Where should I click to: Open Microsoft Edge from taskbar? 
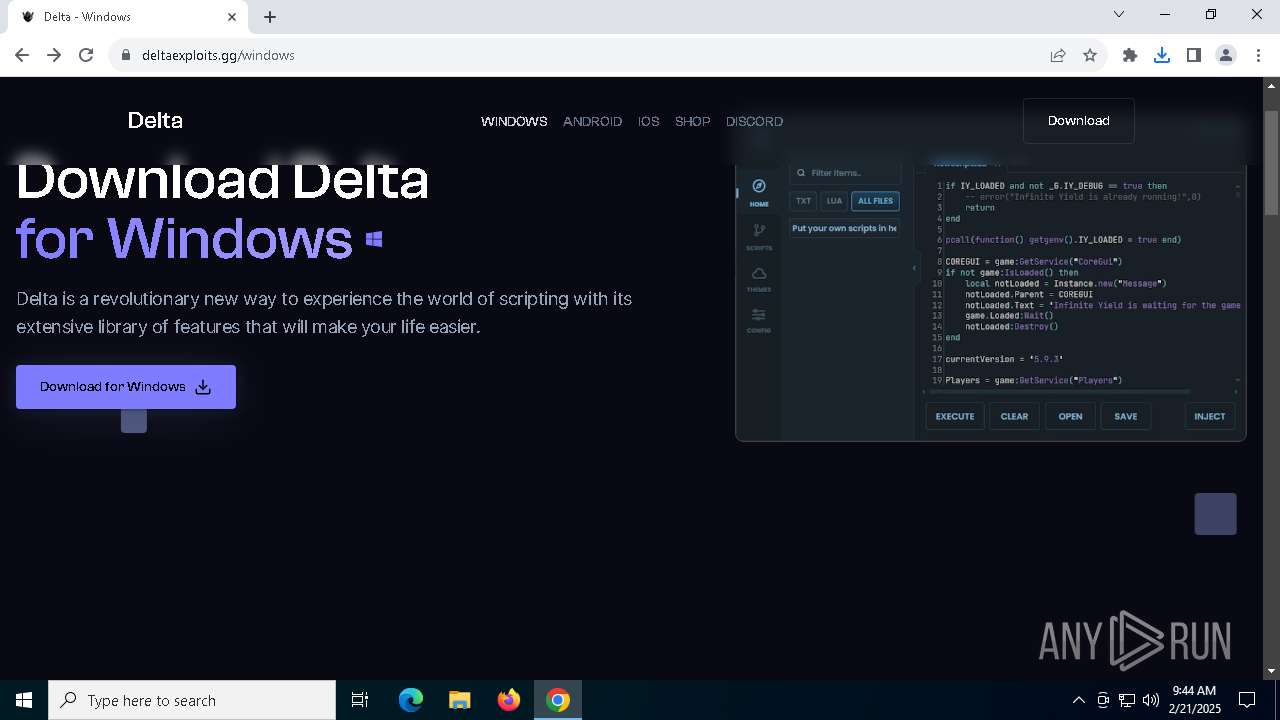point(411,700)
